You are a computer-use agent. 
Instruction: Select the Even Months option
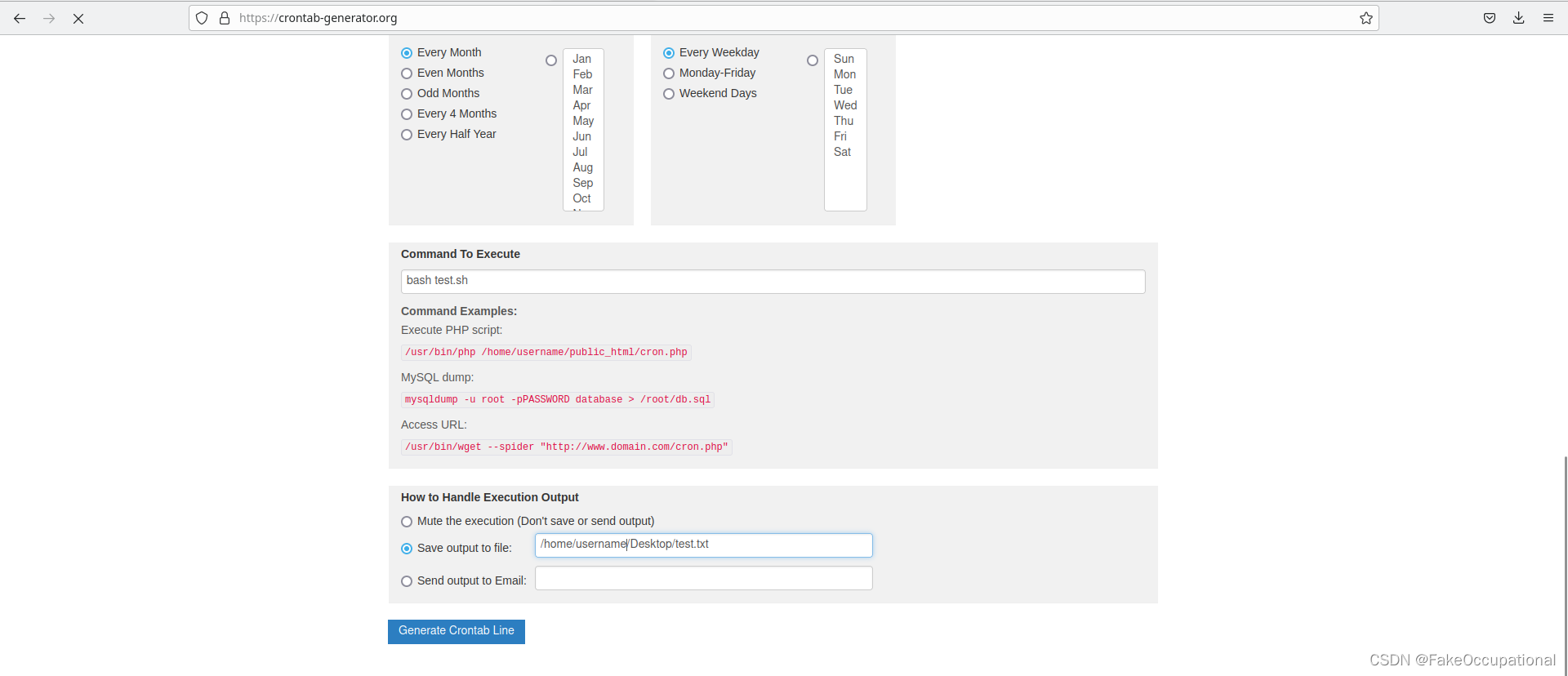[407, 73]
